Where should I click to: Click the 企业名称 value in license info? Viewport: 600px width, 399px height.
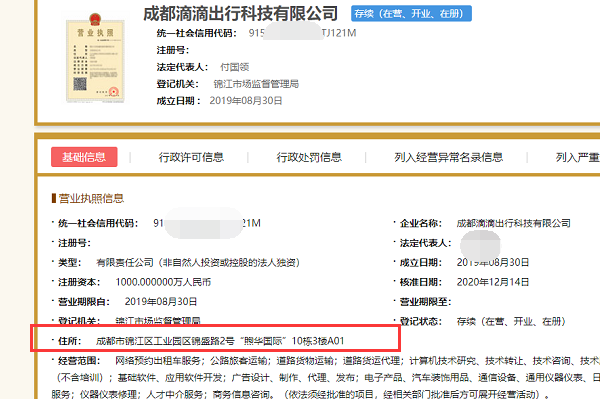[x=514, y=223]
